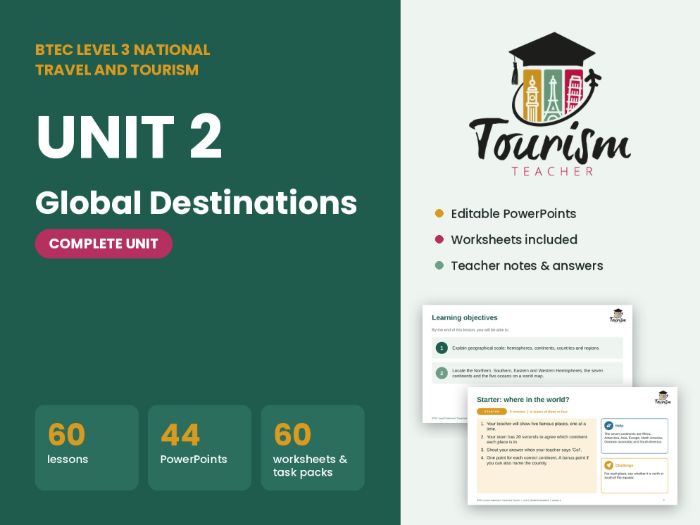Click the orange Challenge icon on Starter slide
This screenshot has height=525, width=700.
pyautogui.click(x=608, y=465)
